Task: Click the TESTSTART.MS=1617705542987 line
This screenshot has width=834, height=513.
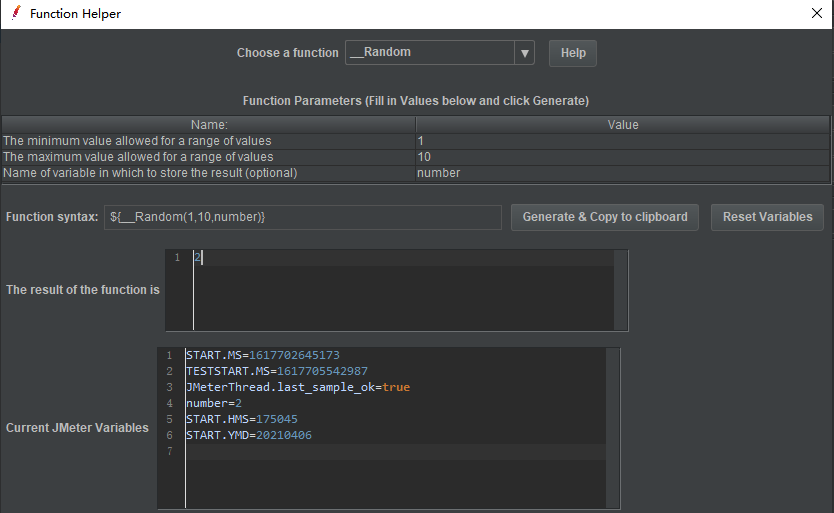Action: point(277,371)
